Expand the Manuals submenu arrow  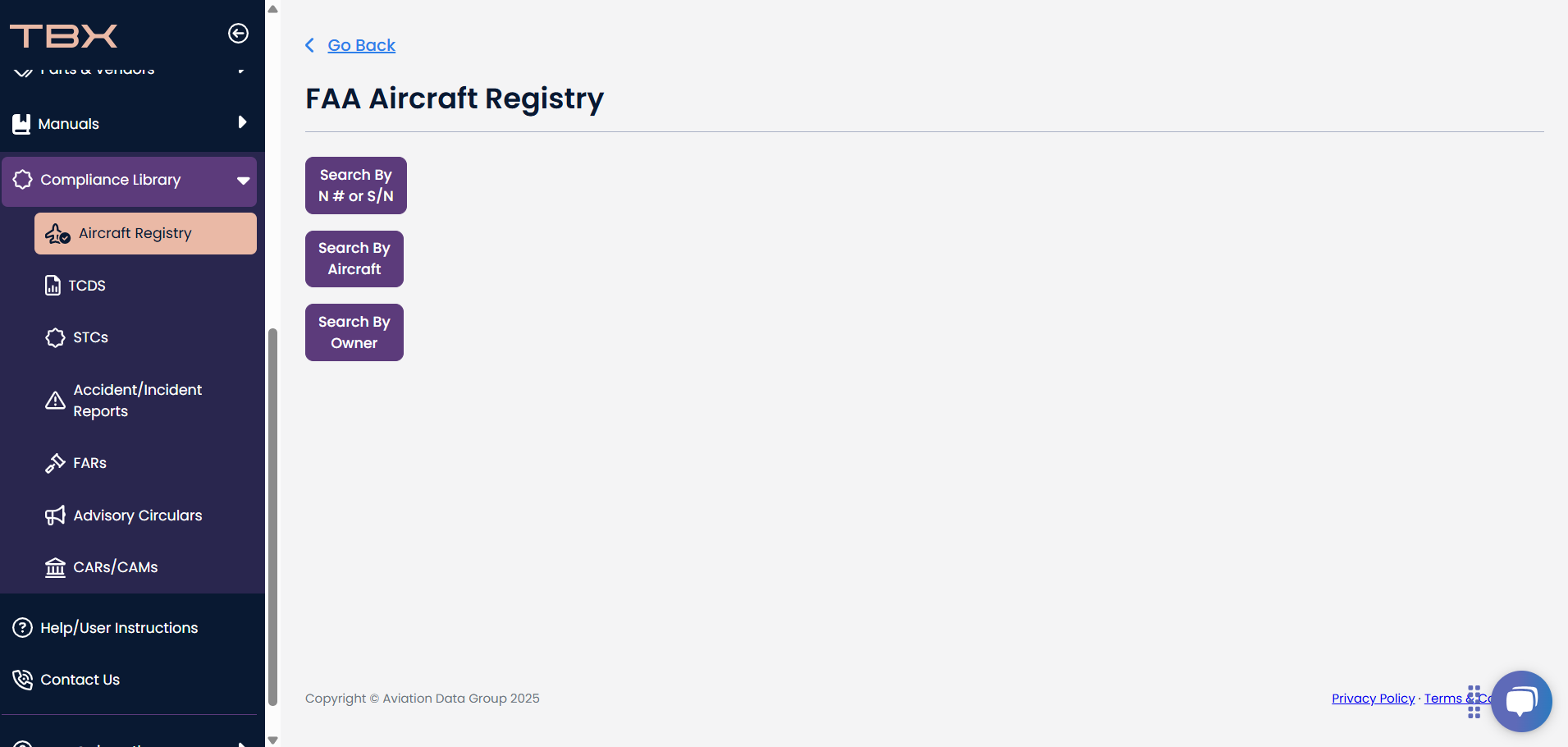click(x=242, y=122)
